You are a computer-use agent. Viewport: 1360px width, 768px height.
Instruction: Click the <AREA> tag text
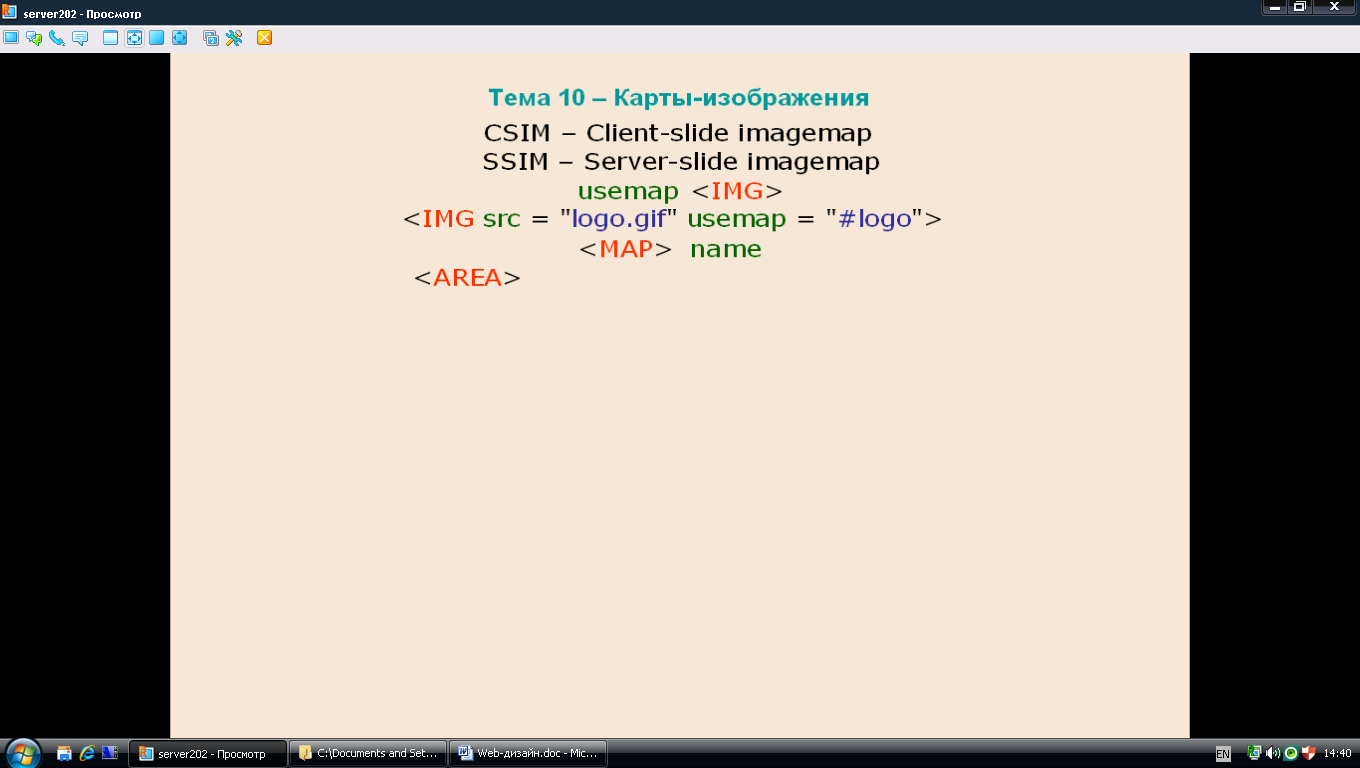click(x=468, y=278)
